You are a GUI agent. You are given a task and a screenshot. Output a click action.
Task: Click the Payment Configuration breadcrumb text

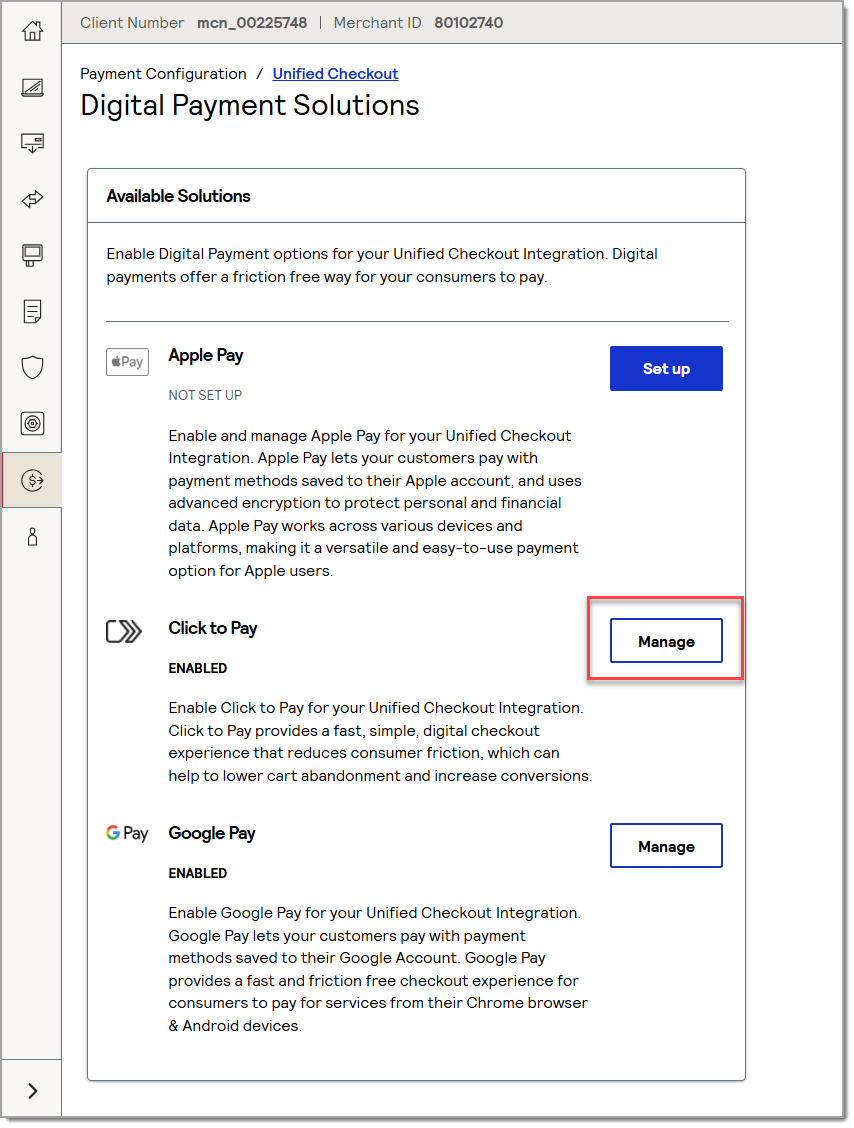(x=163, y=74)
